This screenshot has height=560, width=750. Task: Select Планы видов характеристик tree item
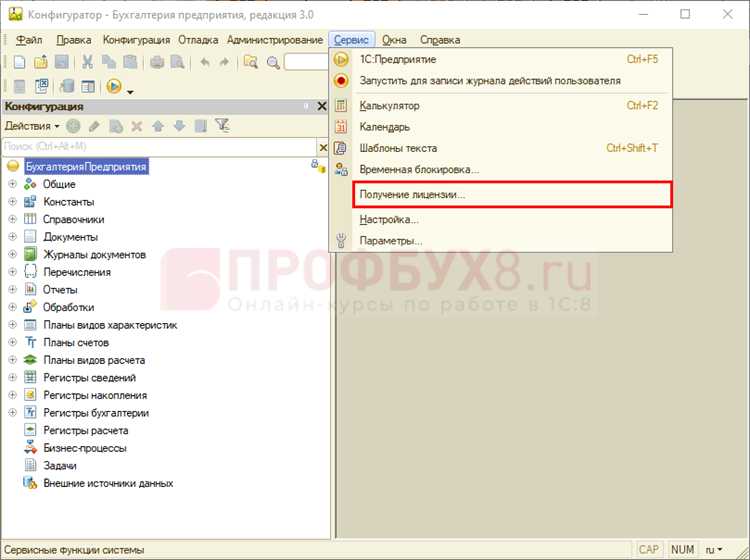click(x=110, y=325)
